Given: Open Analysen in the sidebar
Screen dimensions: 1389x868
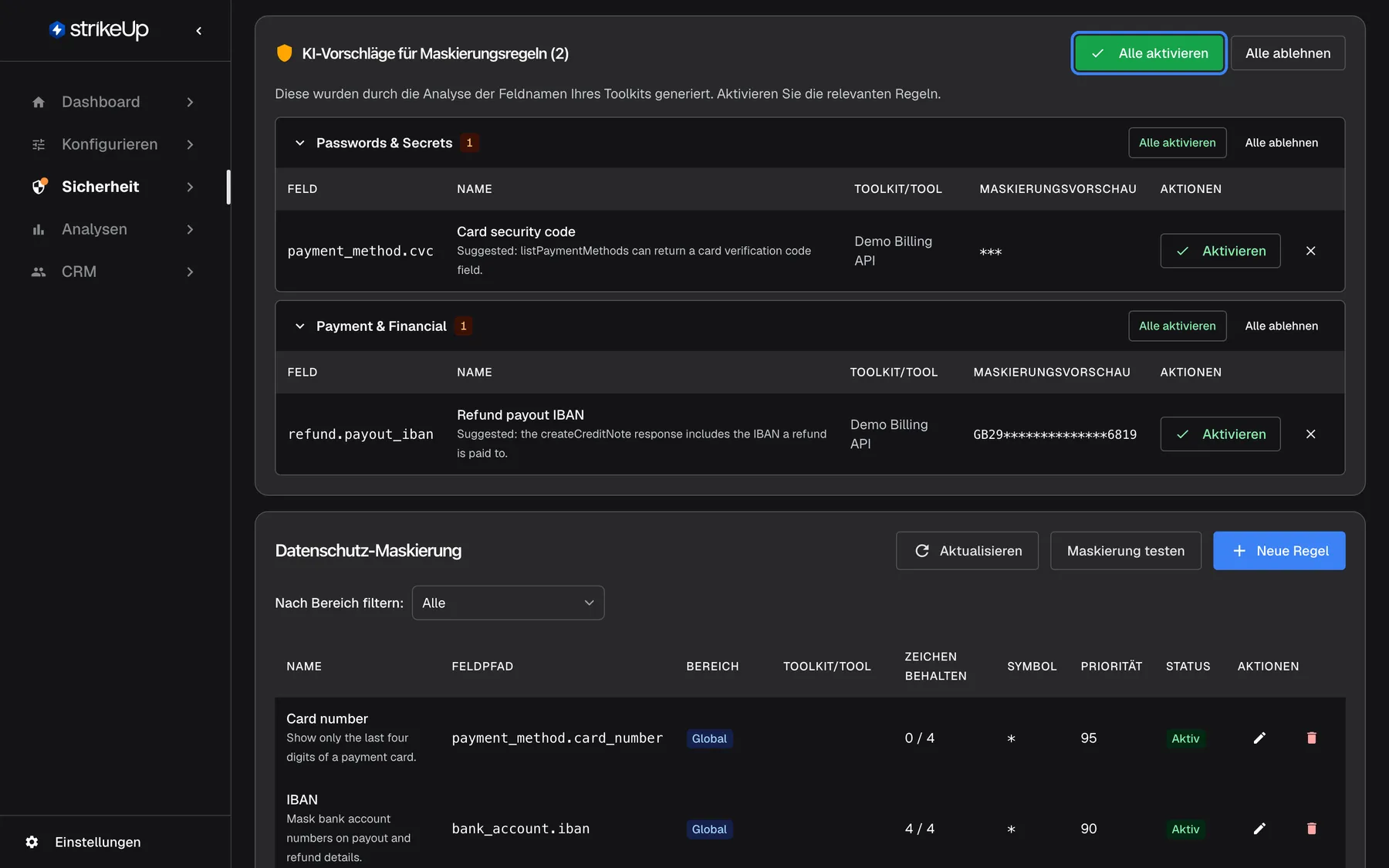Looking at the screenshot, I should 114,229.
